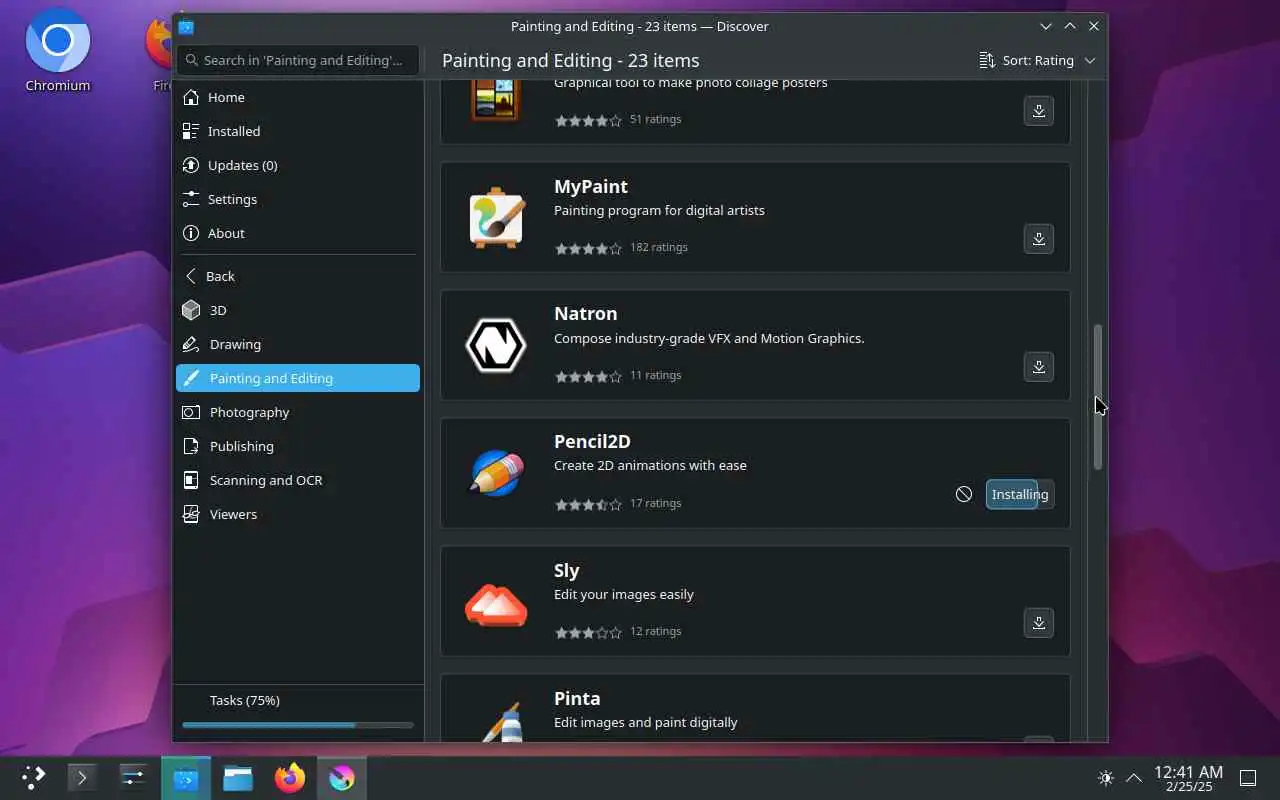Launch Firefox from the taskbar
1280x800 pixels.
point(290,777)
